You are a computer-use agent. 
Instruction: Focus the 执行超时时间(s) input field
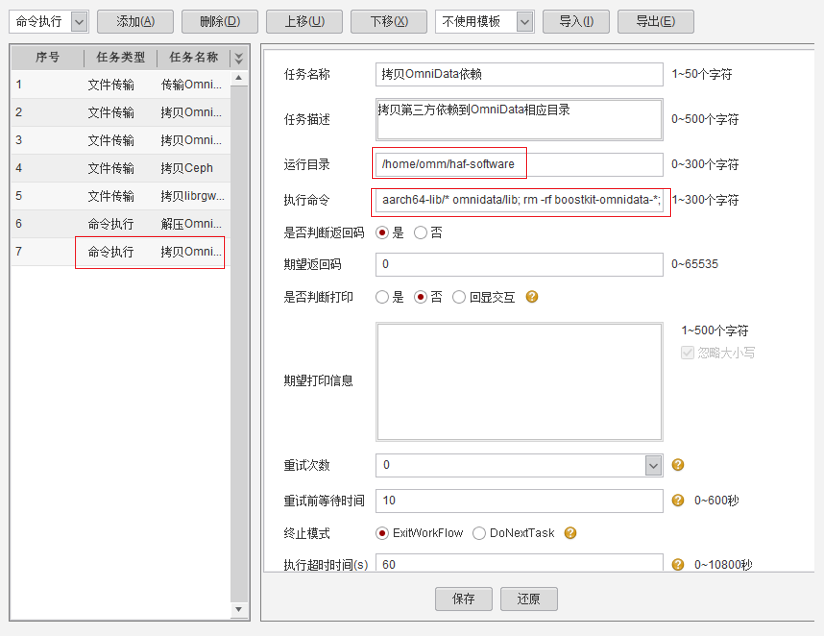tap(519, 563)
